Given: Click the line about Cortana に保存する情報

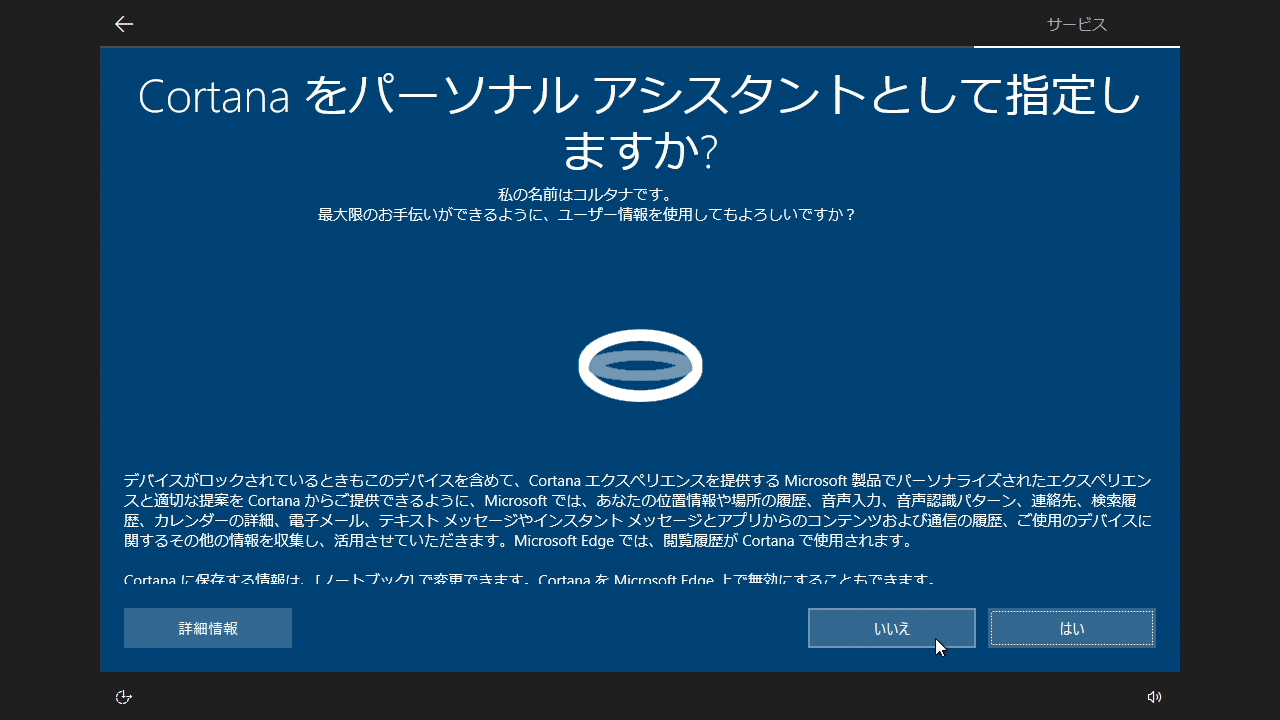Looking at the screenshot, I should pyautogui.click(x=529, y=579).
